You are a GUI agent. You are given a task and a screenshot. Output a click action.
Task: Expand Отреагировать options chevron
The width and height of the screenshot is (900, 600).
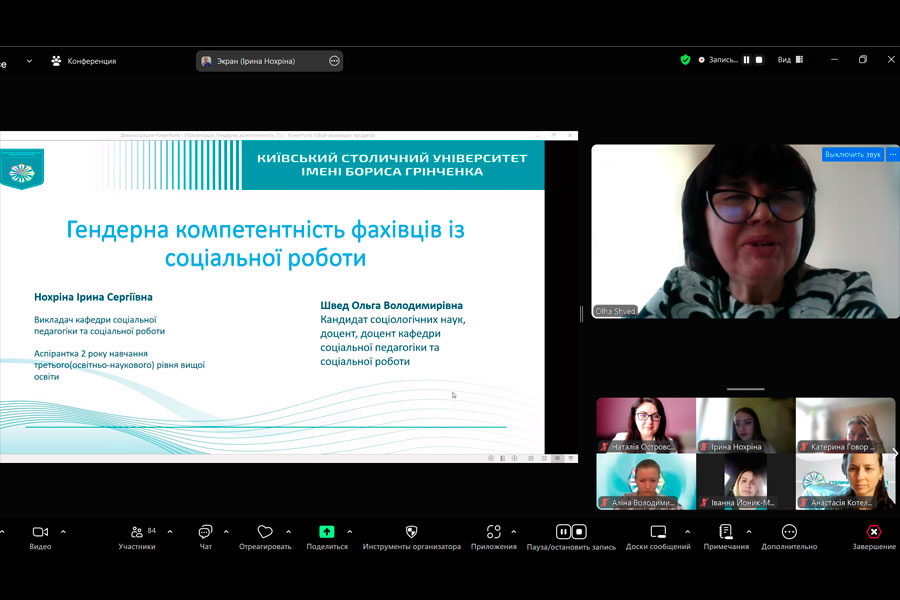pyautogui.click(x=288, y=532)
